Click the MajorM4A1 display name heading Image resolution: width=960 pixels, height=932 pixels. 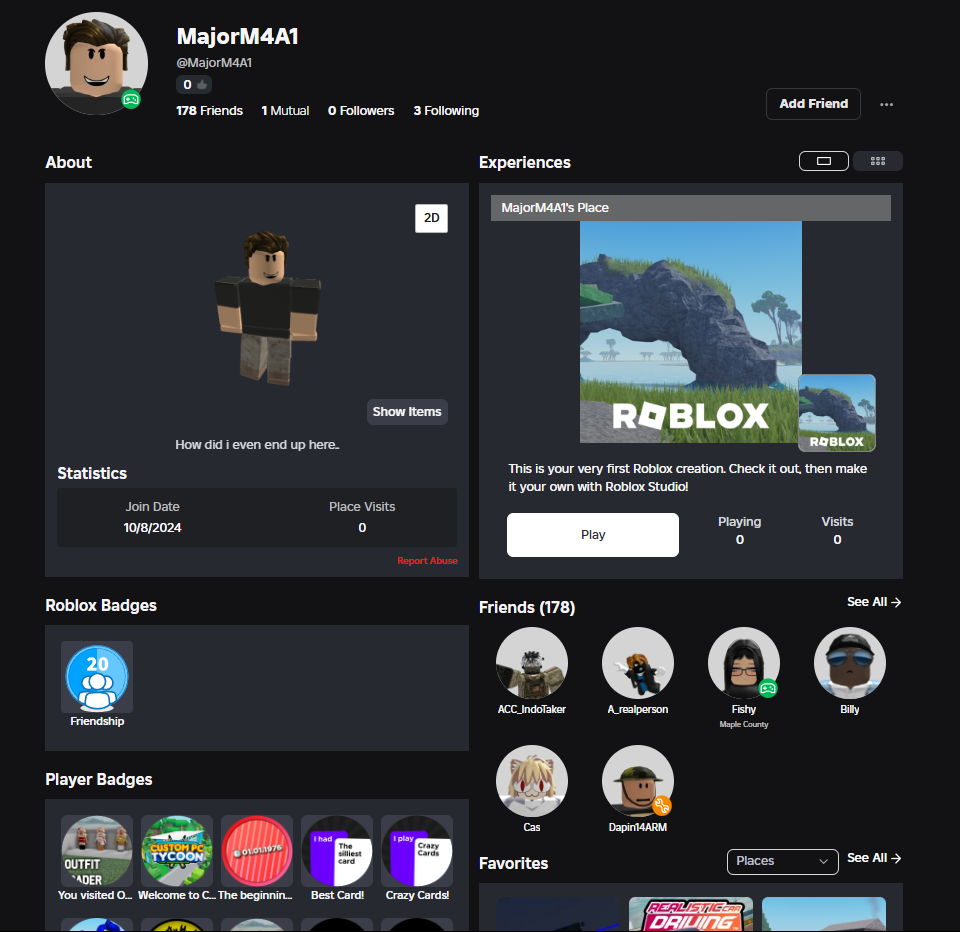tap(238, 36)
